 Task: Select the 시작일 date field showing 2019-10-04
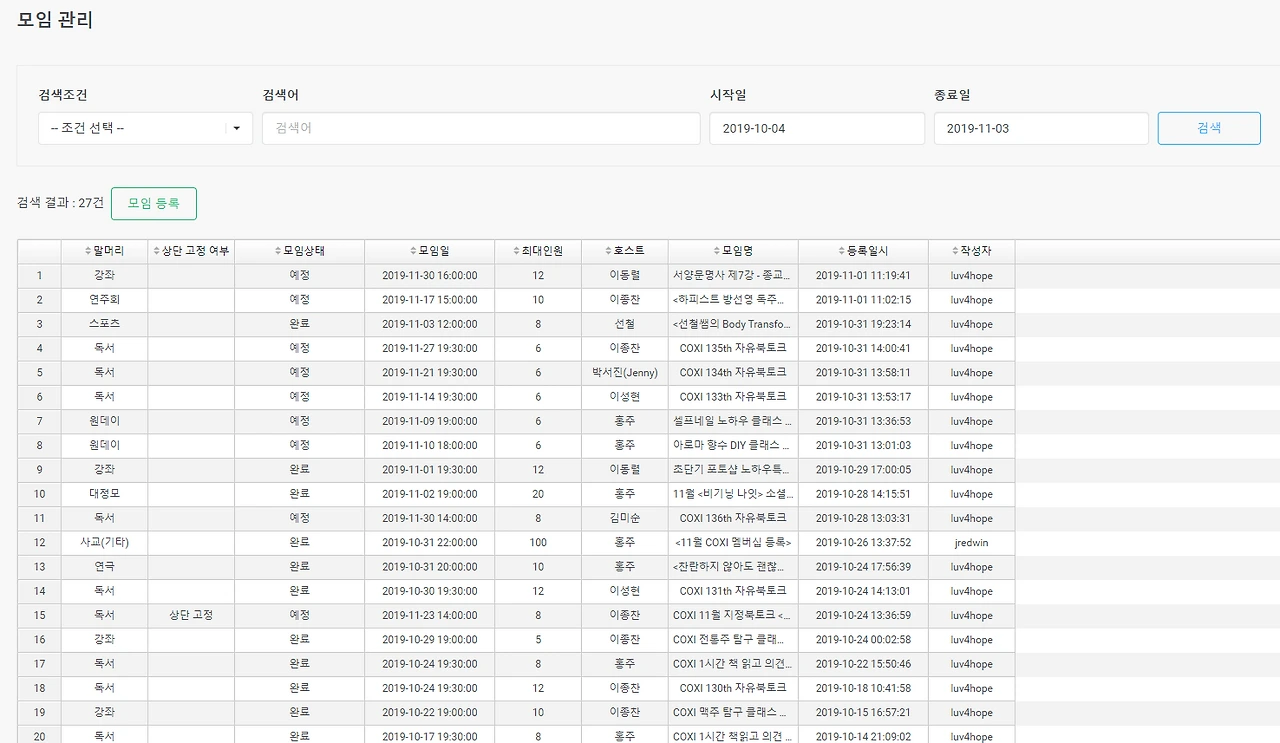click(x=816, y=128)
